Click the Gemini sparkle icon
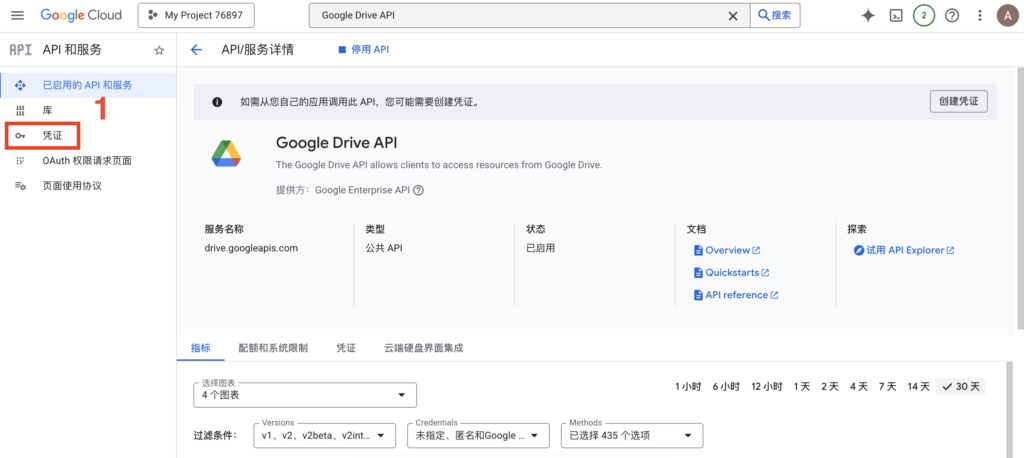Image resolution: width=1024 pixels, height=458 pixels. (x=868, y=16)
